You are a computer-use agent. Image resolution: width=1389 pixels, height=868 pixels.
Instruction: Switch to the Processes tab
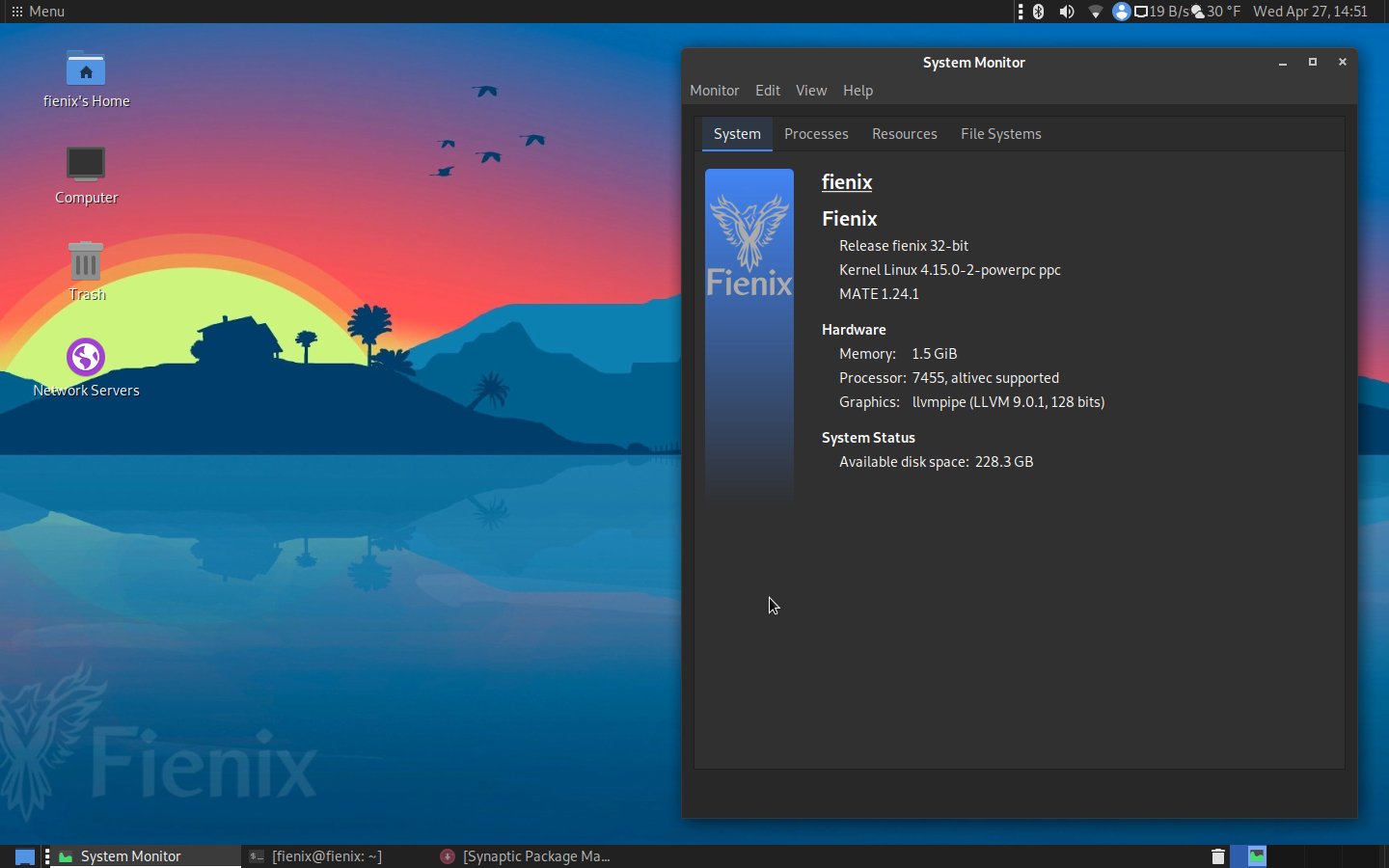click(x=816, y=134)
